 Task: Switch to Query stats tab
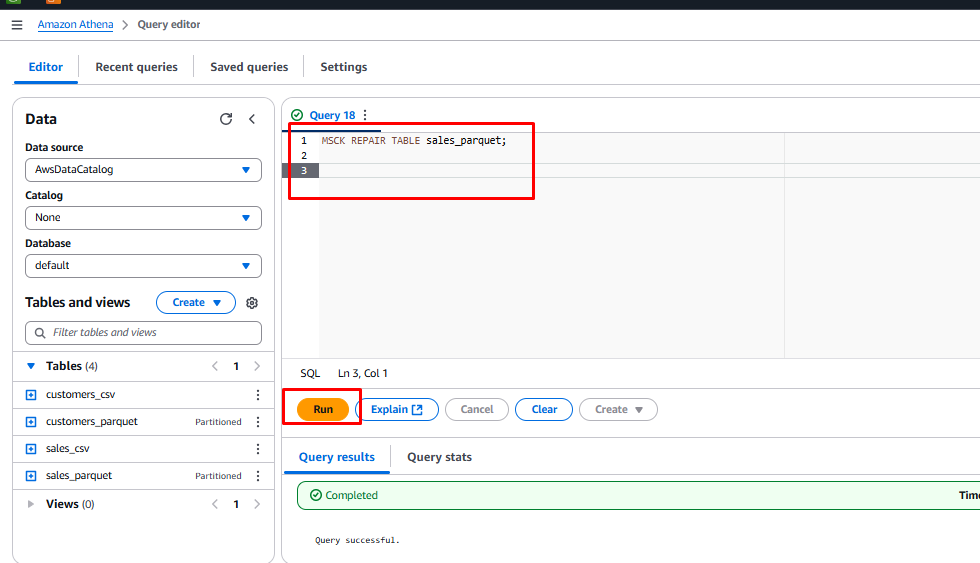pyautogui.click(x=439, y=457)
